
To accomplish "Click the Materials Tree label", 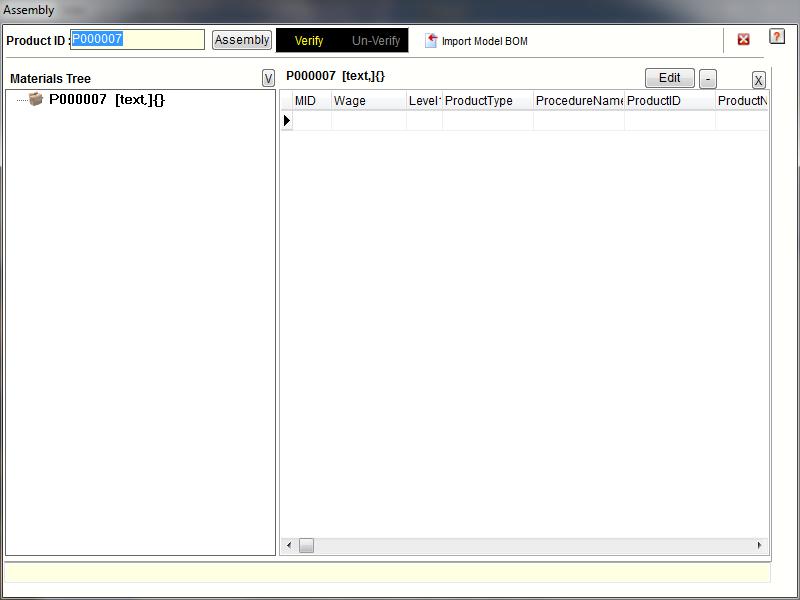I will click(x=51, y=79).
